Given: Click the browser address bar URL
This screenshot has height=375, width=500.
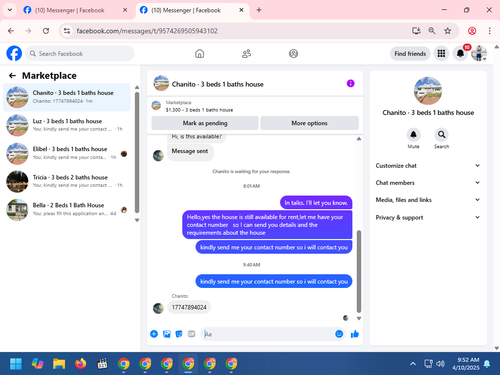Looking at the screenshot, I should coord(147,31).
